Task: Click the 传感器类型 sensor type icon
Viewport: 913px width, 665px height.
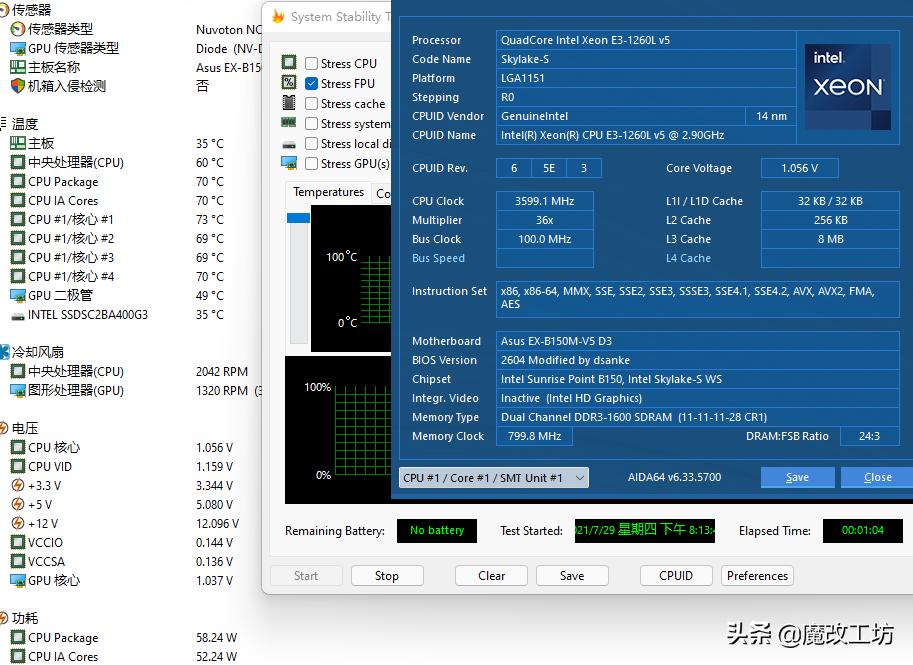Action: click(x=18, y=29)
